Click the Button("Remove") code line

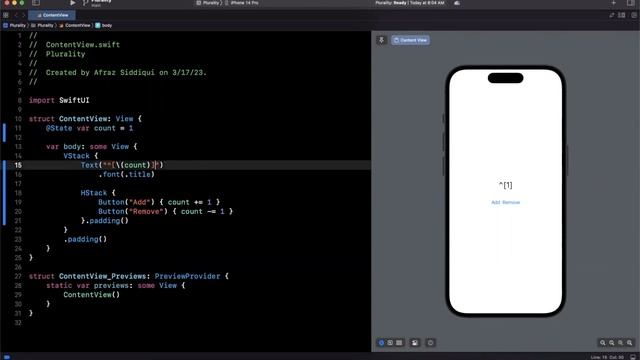click(x=165, y=211)
